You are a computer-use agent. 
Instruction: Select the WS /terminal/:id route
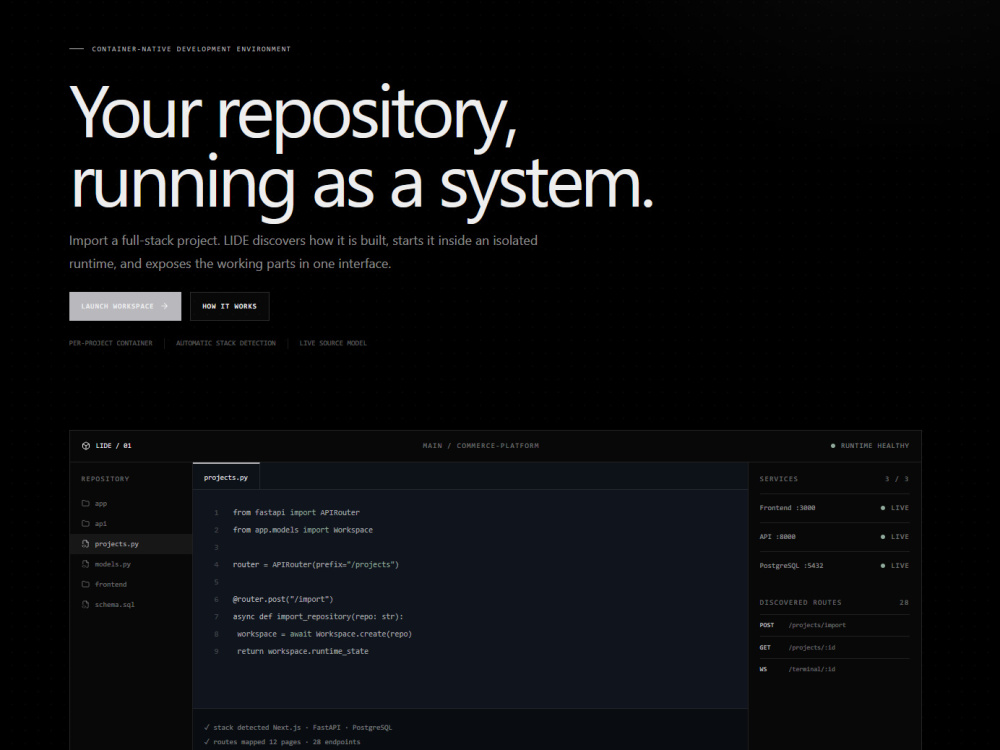coord(834,669)
